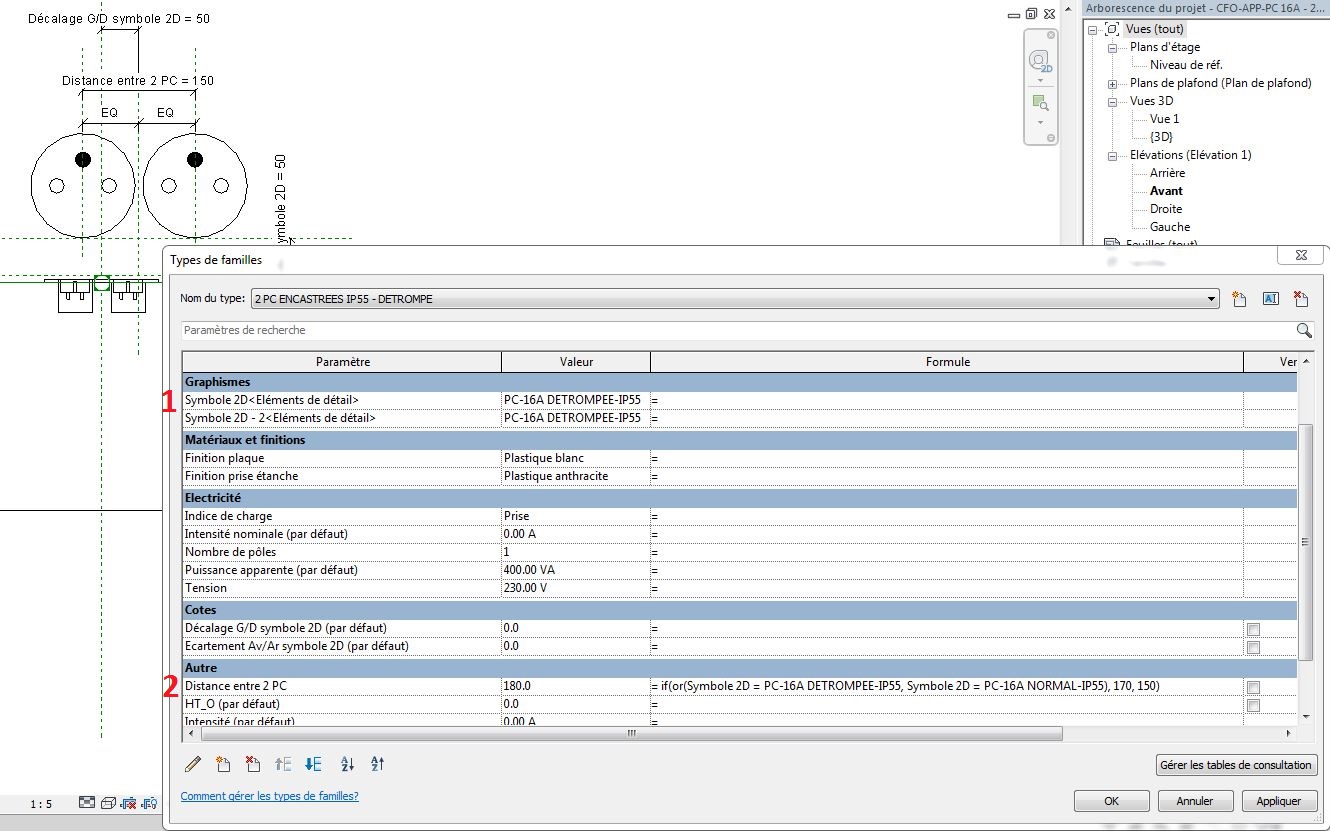Tick the Distance entre 2 PC checkbox
1330x831 pixels.
click(1253, 687)
